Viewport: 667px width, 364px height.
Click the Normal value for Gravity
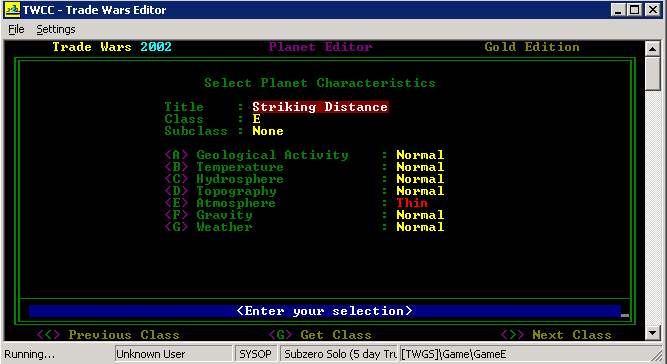click(x=420, y=215)
